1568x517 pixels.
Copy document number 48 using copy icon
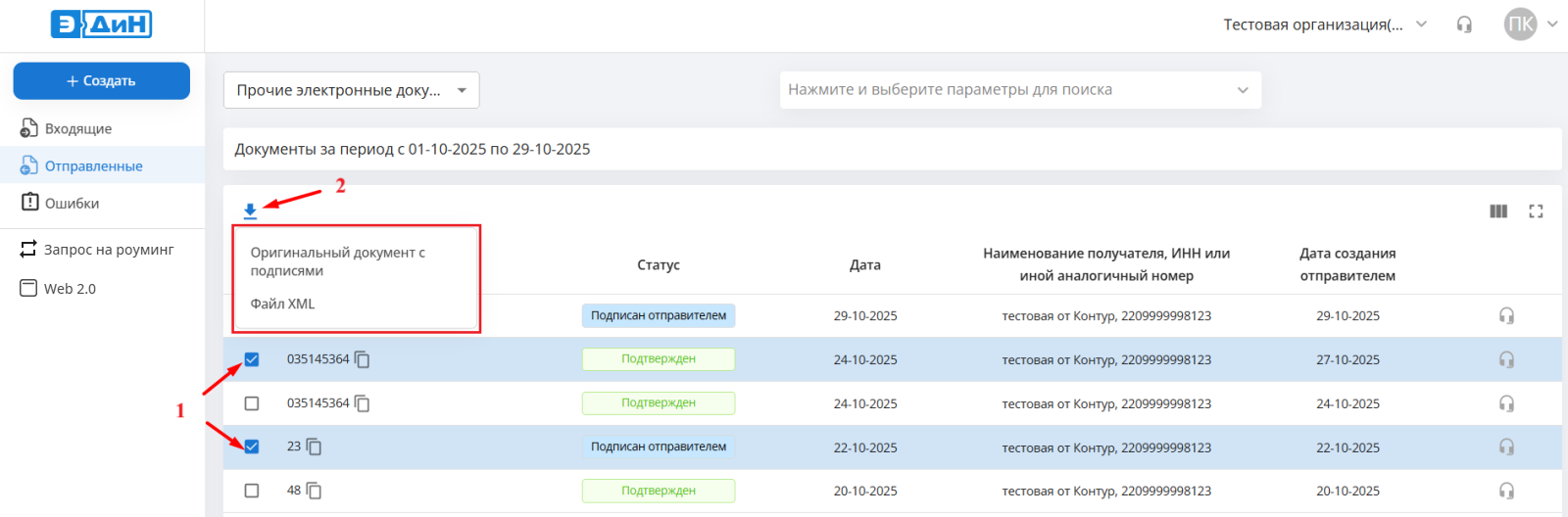pyautogui.click(x=314, y=491)
